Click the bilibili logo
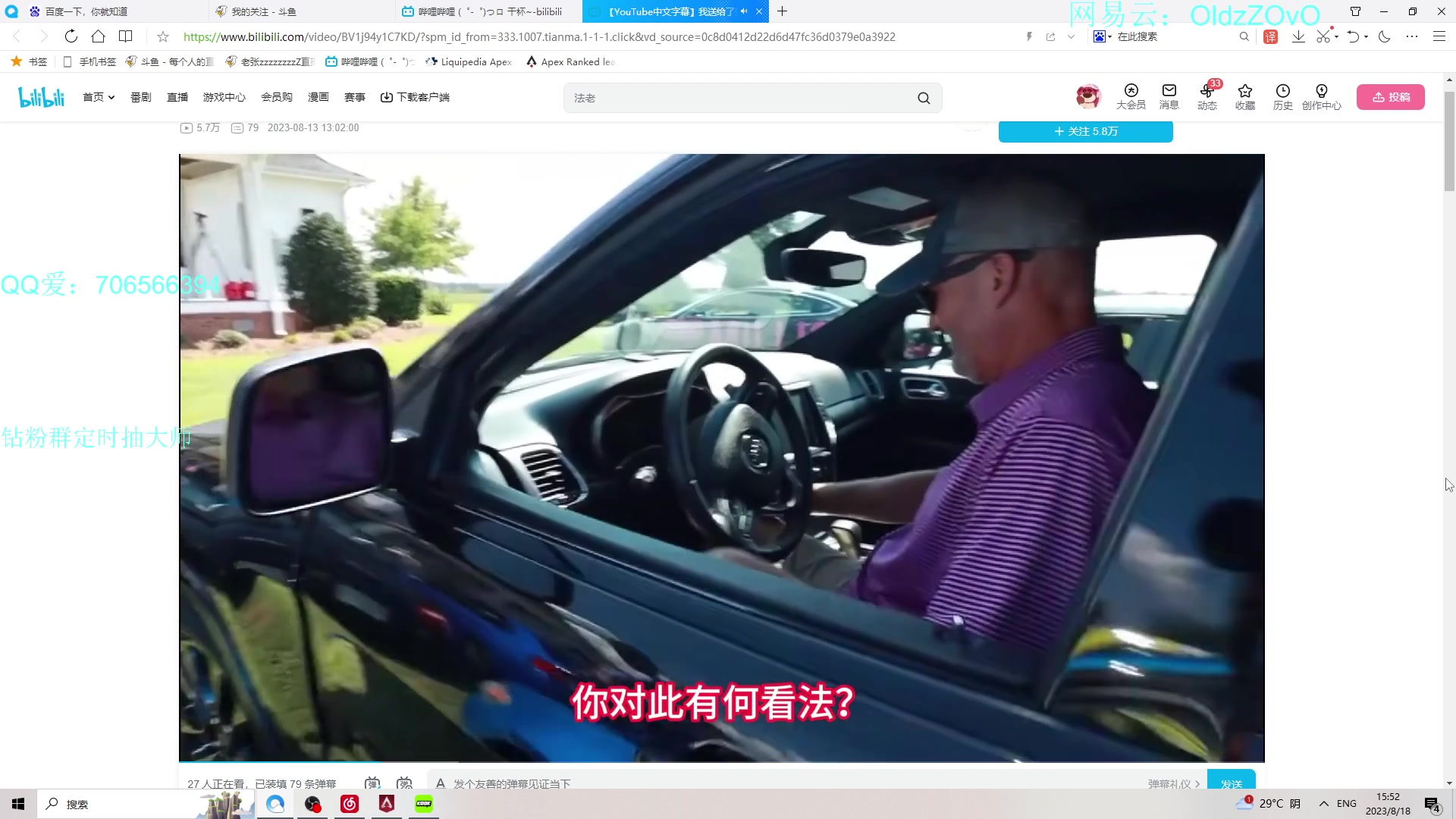 42,97
